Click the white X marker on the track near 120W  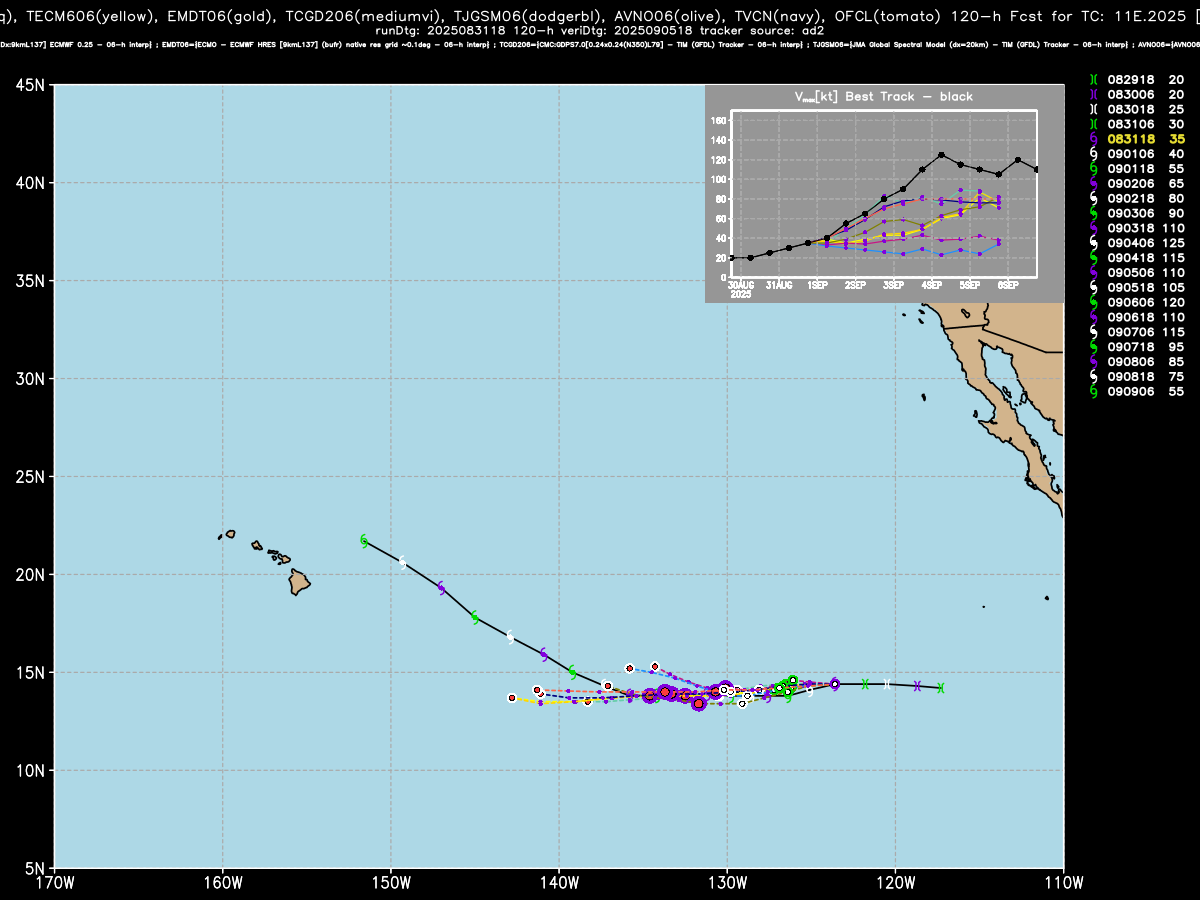887,684
